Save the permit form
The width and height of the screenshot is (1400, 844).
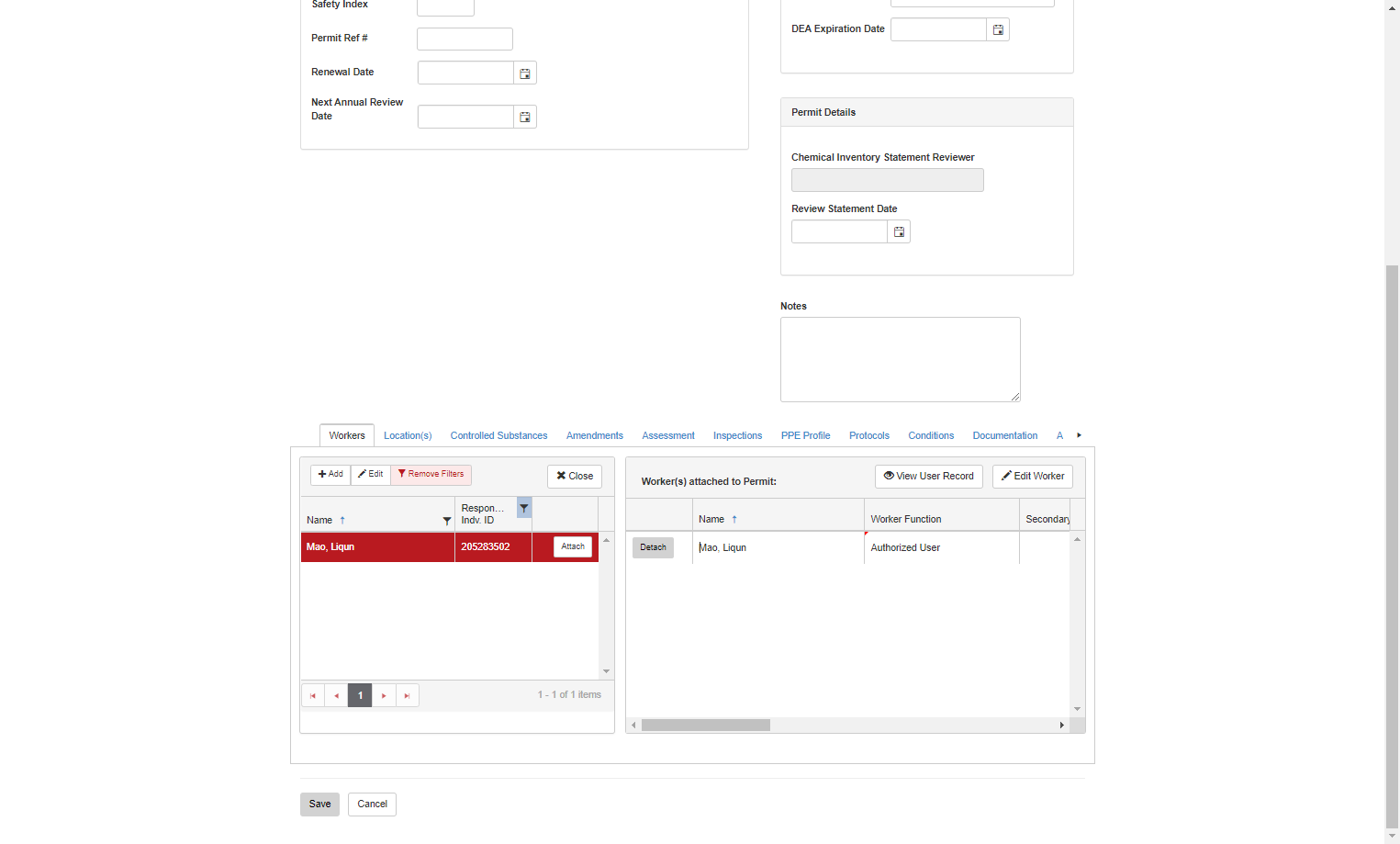pyautogui.click(x=319, y=804)
